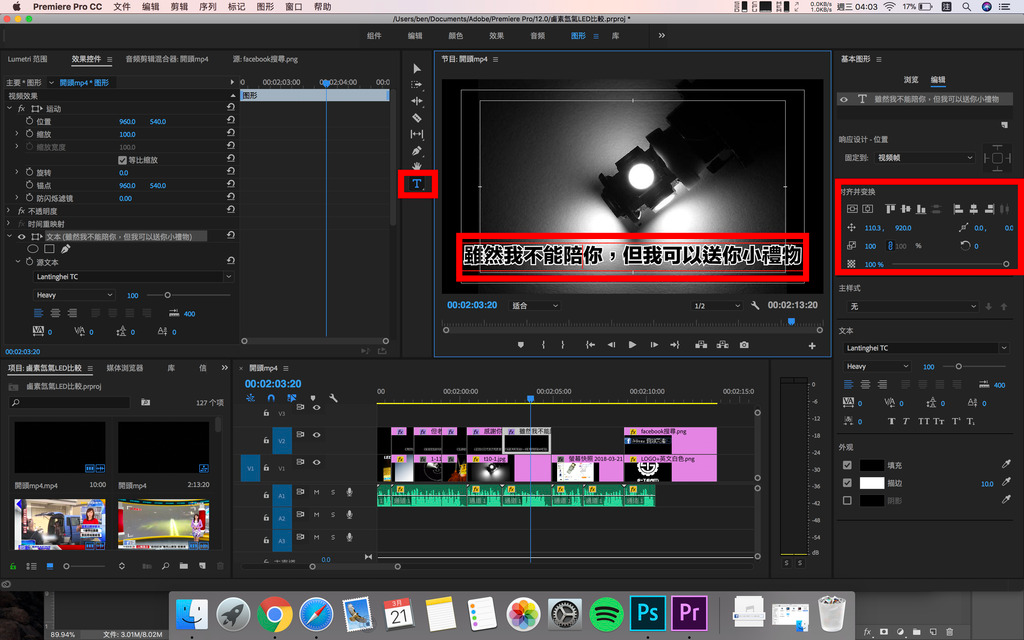
Task: Expand the 不透明度 opacity effect
Action: click(8, 211)
